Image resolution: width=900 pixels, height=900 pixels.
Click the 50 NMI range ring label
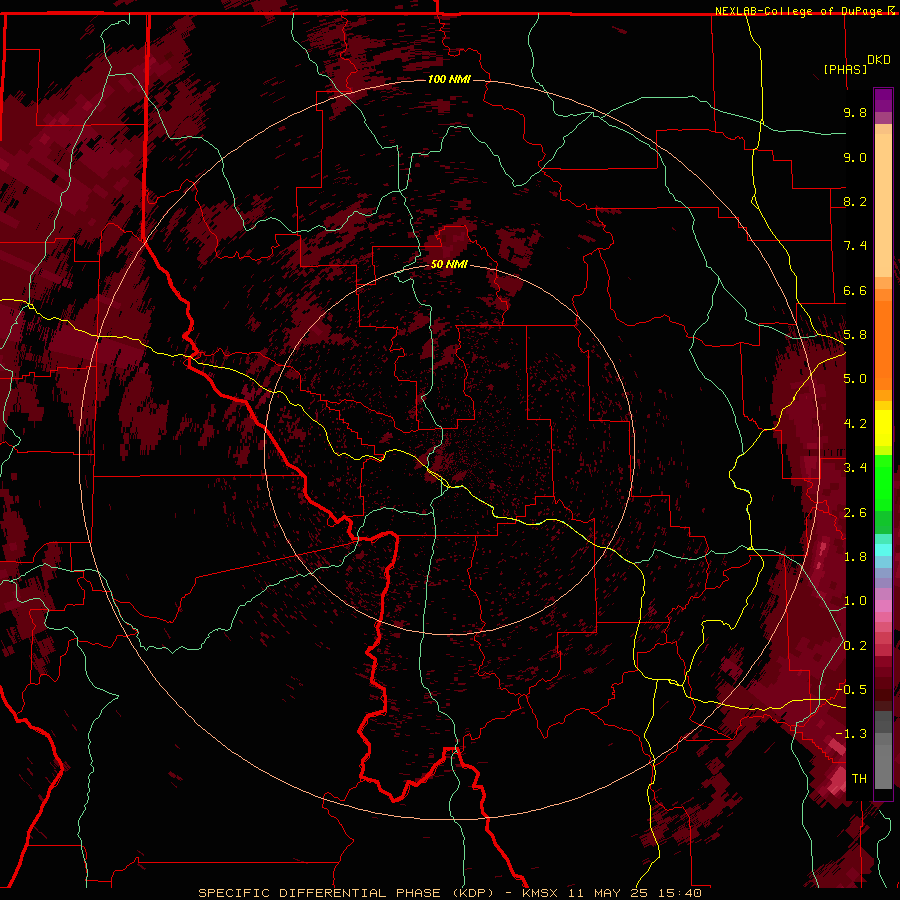pyautogui.click(x=449, y=264)
